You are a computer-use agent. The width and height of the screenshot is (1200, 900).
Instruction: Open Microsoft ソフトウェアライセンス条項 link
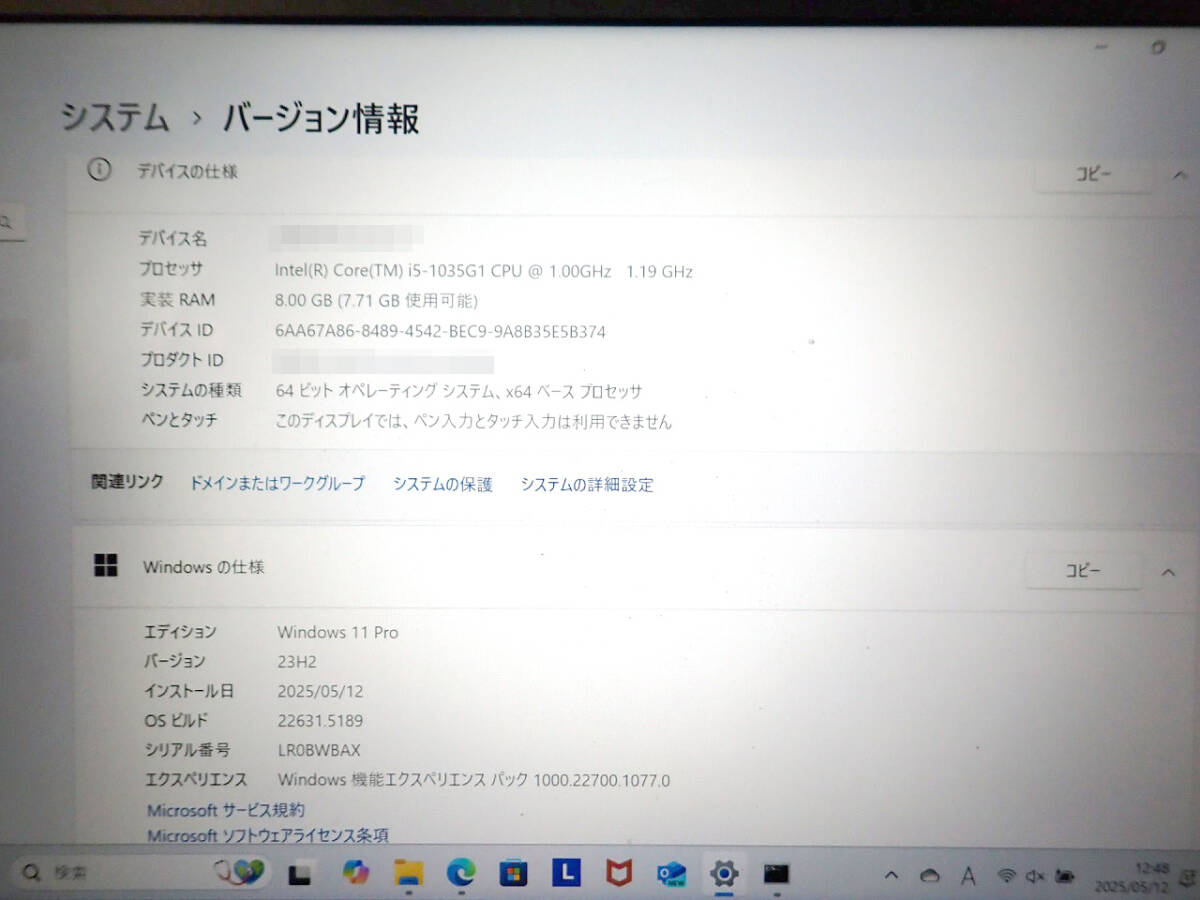[x=268, y=835]
